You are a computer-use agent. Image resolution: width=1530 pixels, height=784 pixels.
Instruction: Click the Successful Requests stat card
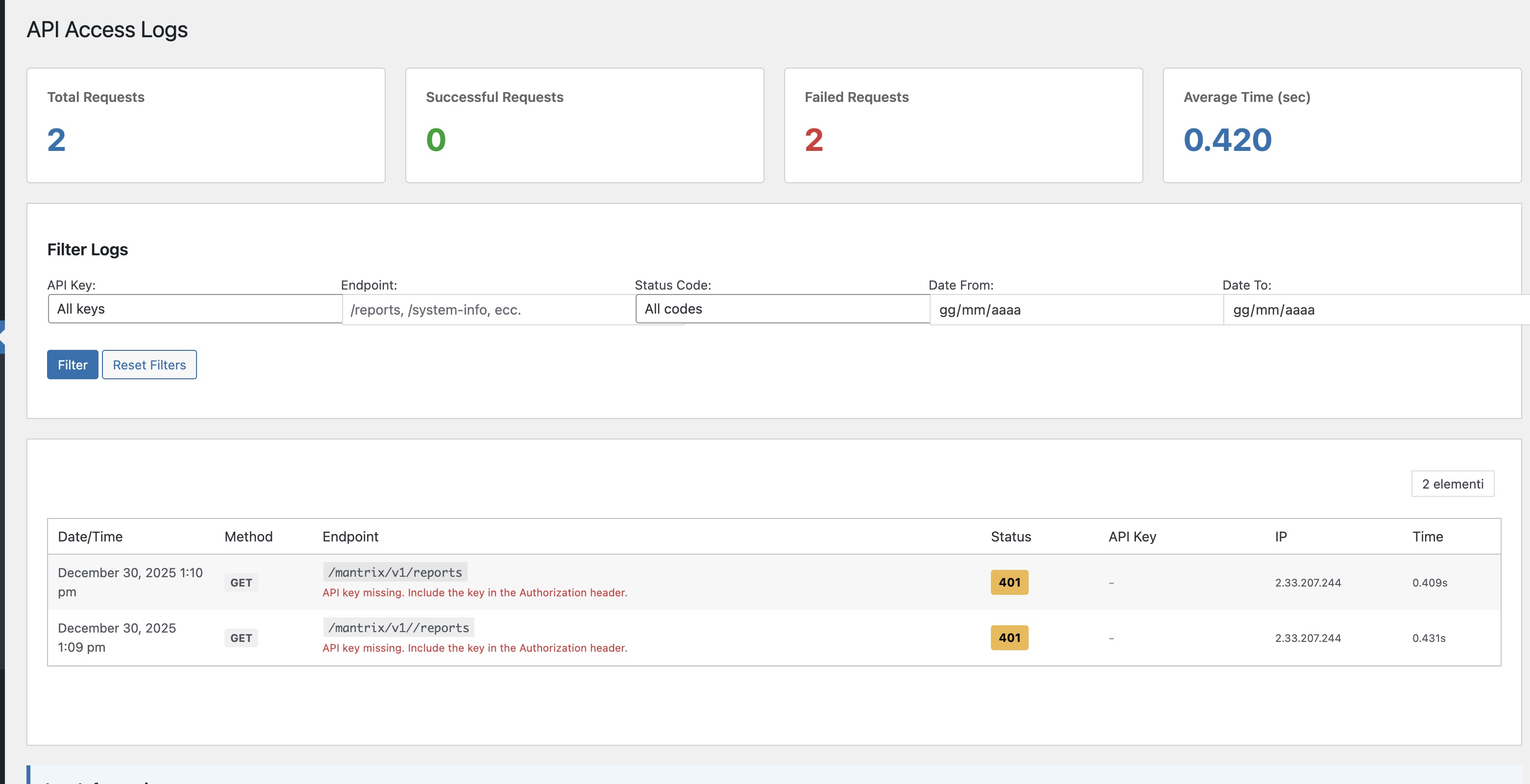584,125
